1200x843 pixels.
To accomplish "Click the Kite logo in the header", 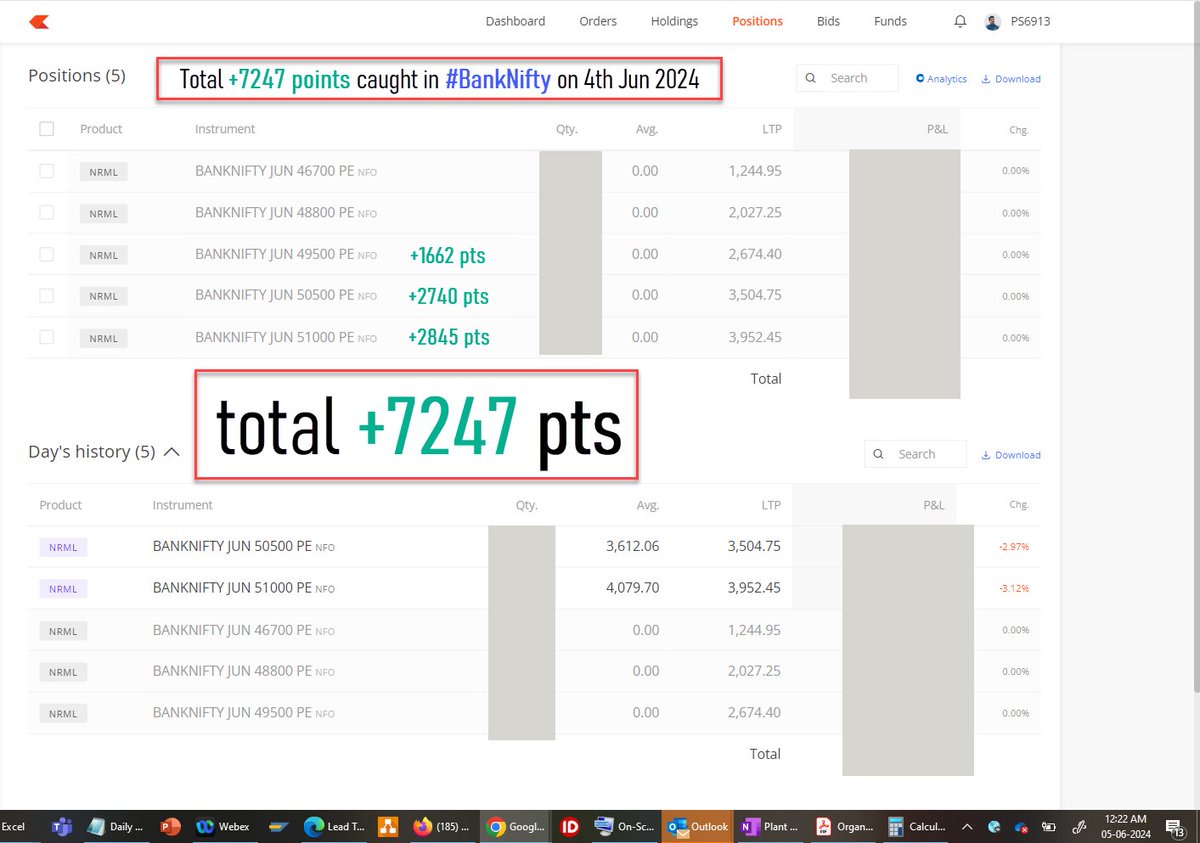I will click(39, 21).
